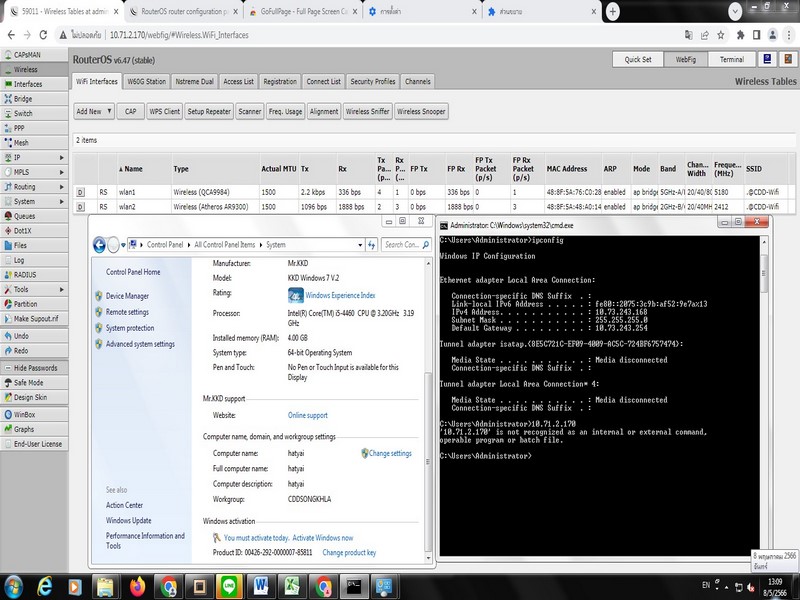The image size is (800, 600).
Task: Open Control Panel address bar dropdown
Action: click(x=360, y=245)
